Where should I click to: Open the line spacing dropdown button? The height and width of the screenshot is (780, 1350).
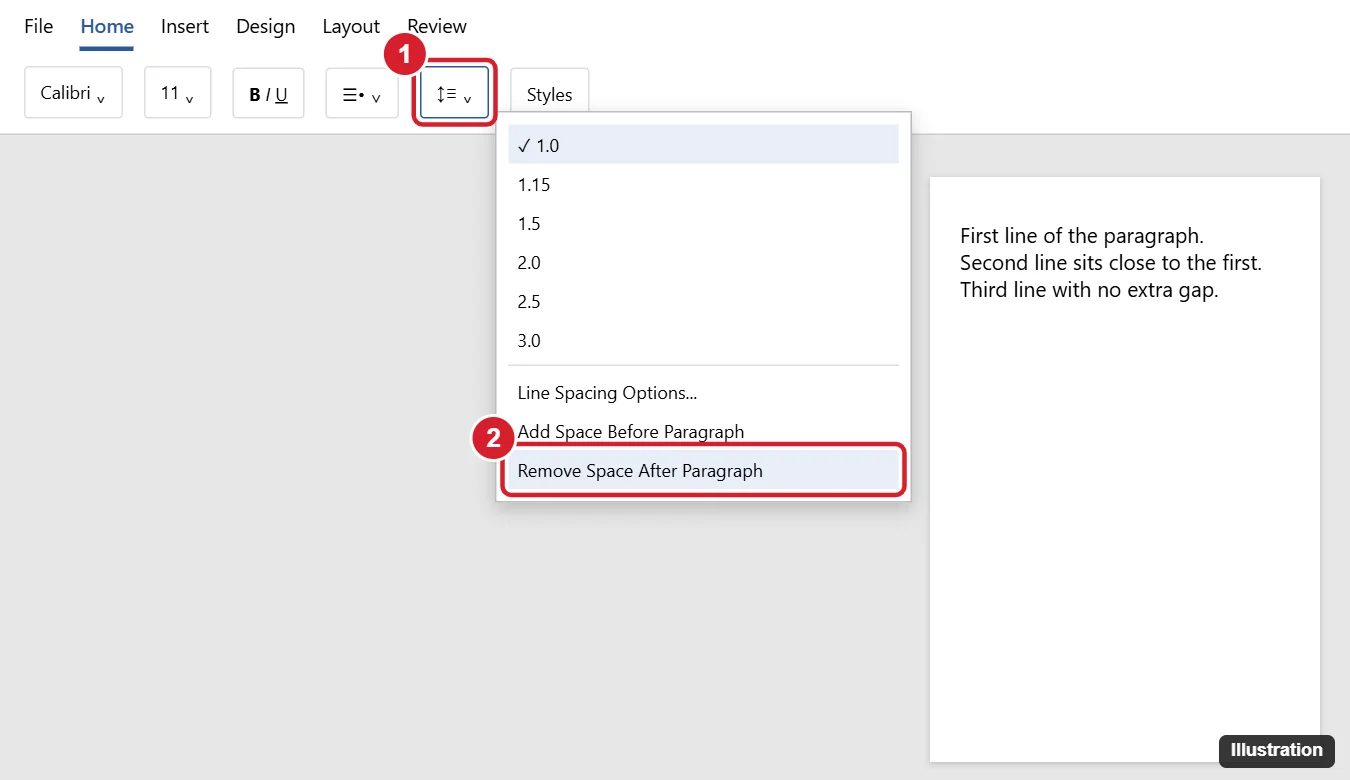tap(454, 94)
